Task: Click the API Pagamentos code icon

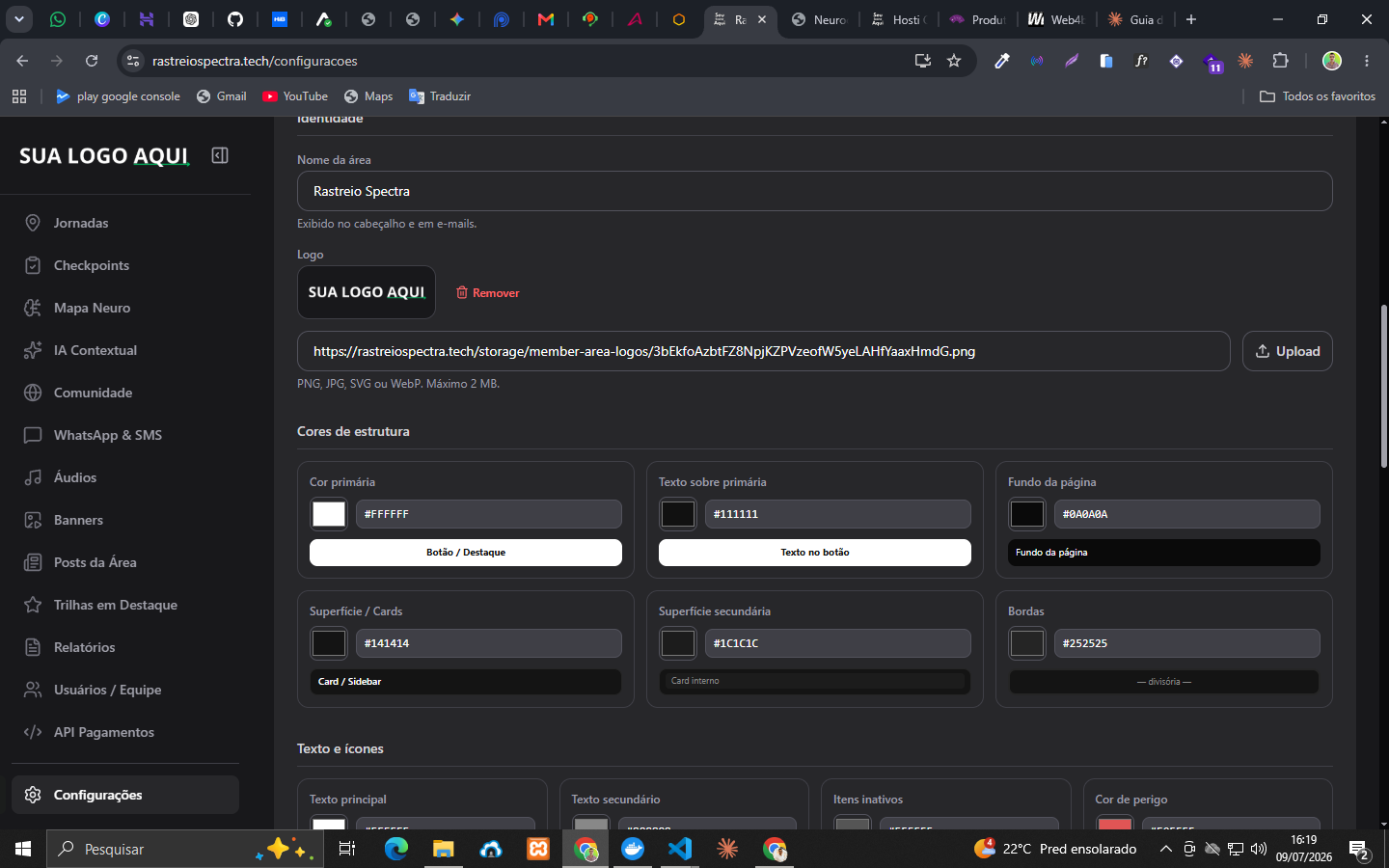Action: pyautogui.click(x=33, y=732)
